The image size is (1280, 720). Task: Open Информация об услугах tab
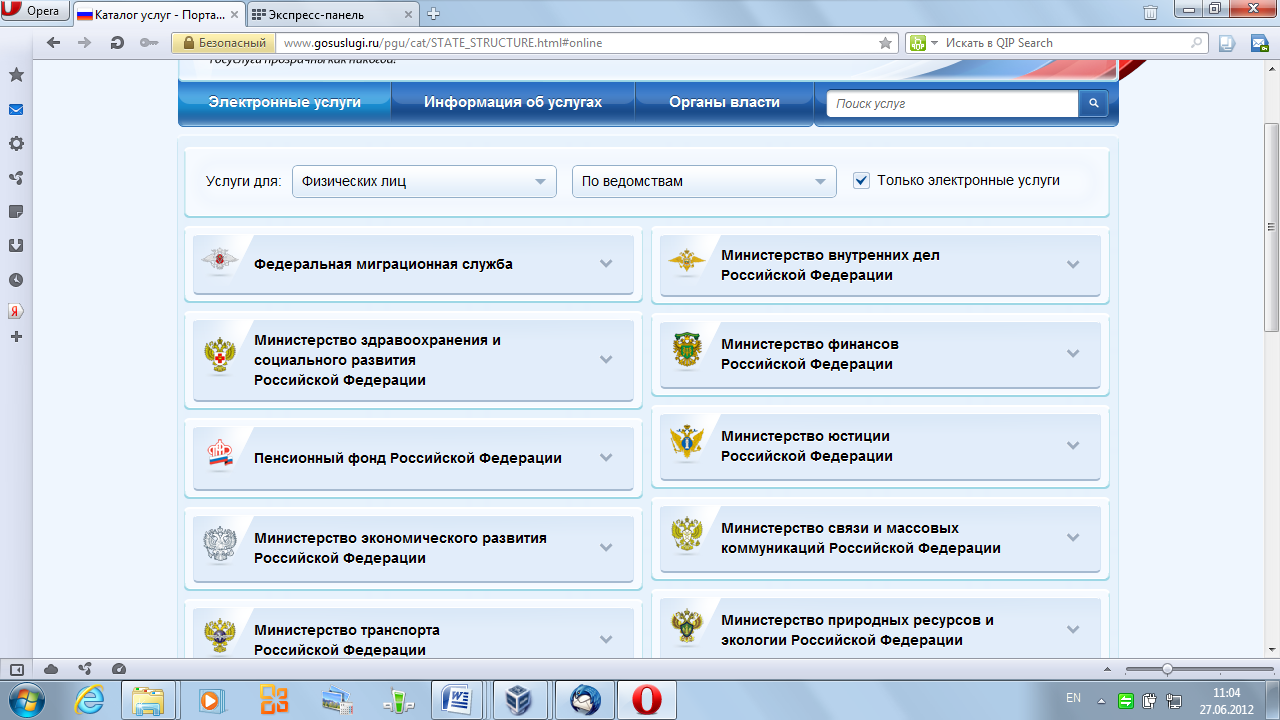tap(513, 102)
